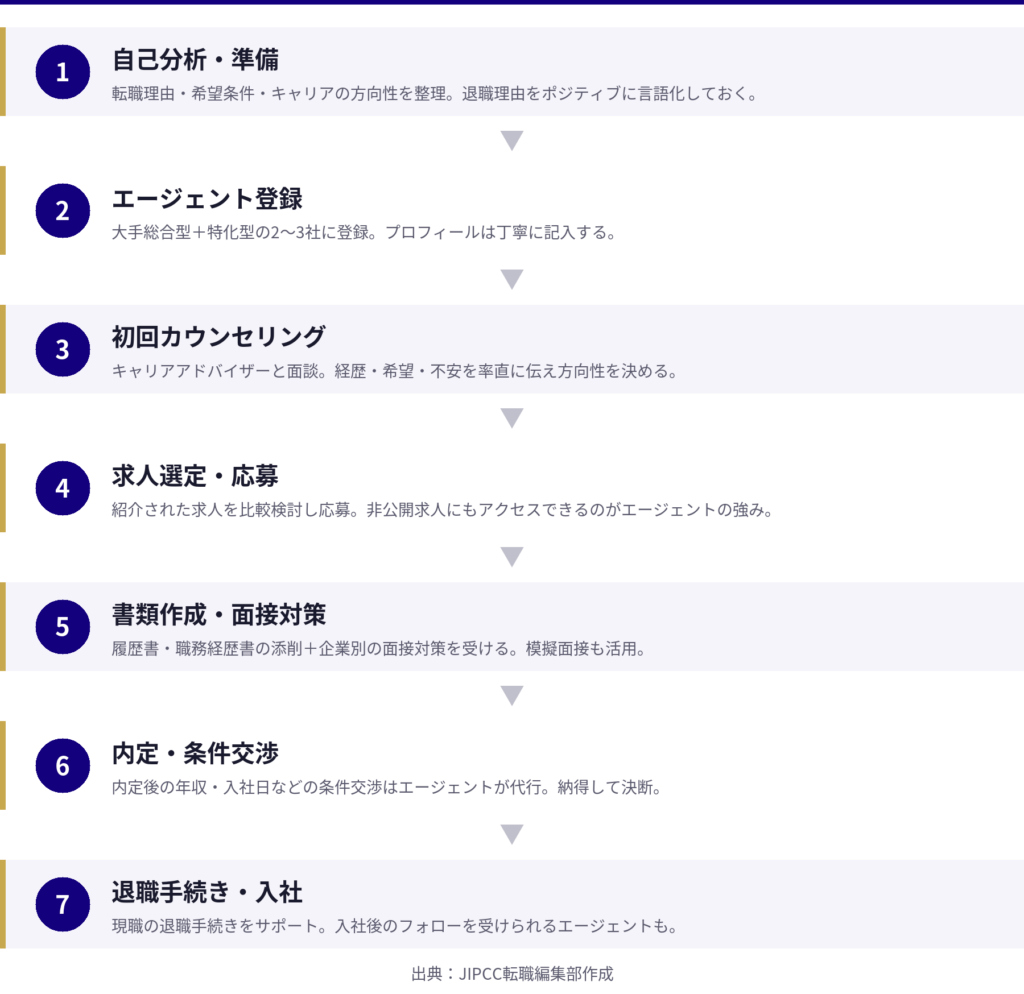The image size is (1024, 994).
Task: Click the down arrow between steps 3 and 4
Action: pyautogui.click(x=512, y=418)
